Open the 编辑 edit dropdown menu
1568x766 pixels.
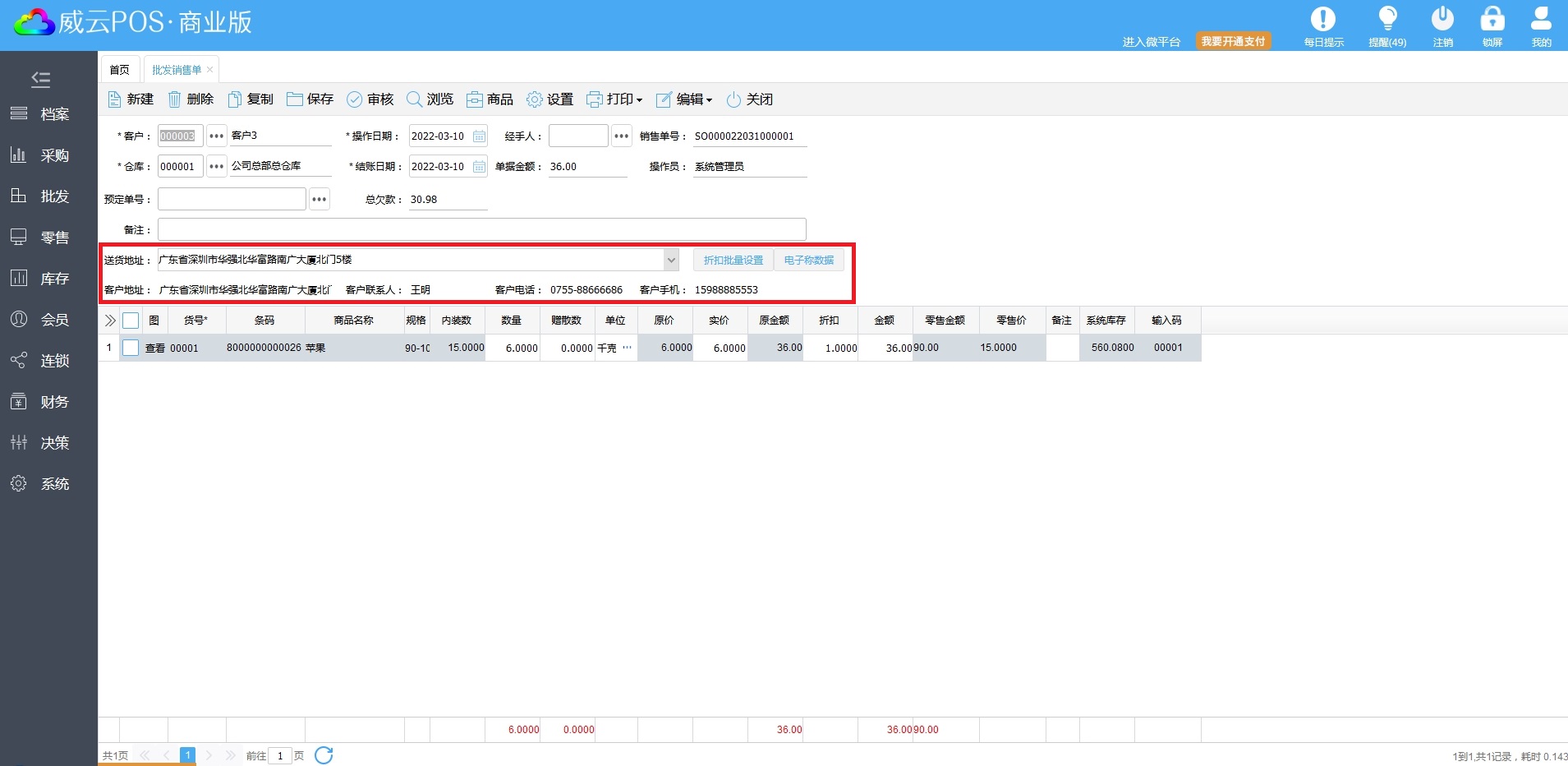[684, 99]
